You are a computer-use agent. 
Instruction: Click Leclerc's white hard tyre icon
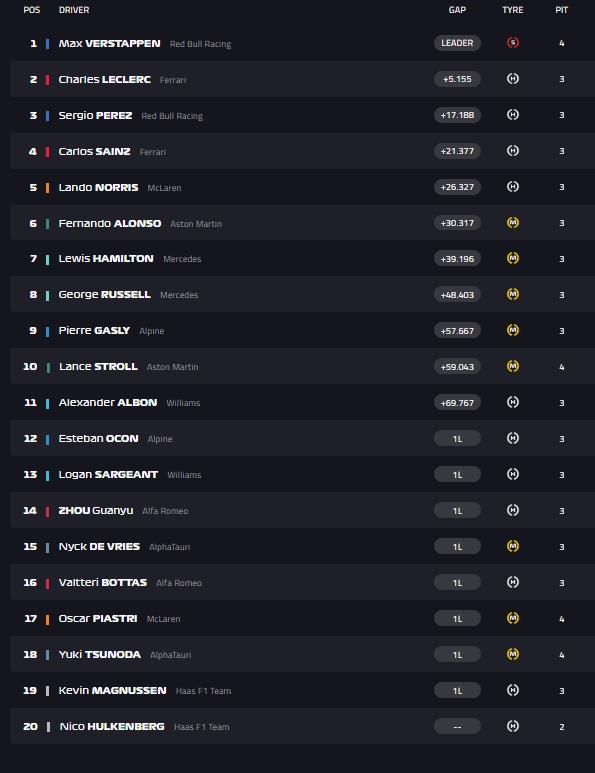pyautogui.click(x=513, y=79)
